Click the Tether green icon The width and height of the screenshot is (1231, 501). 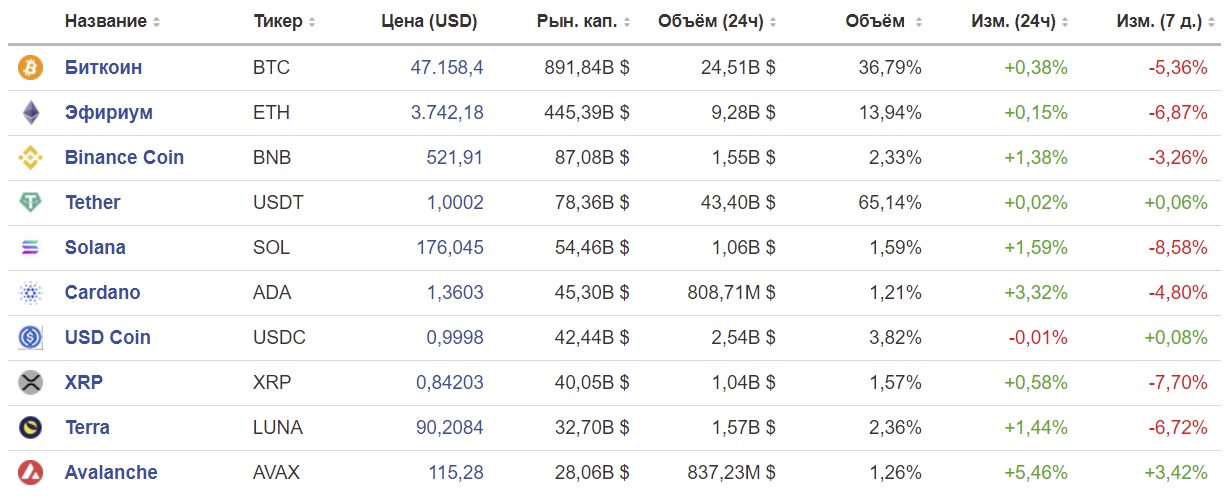point(30,203)
